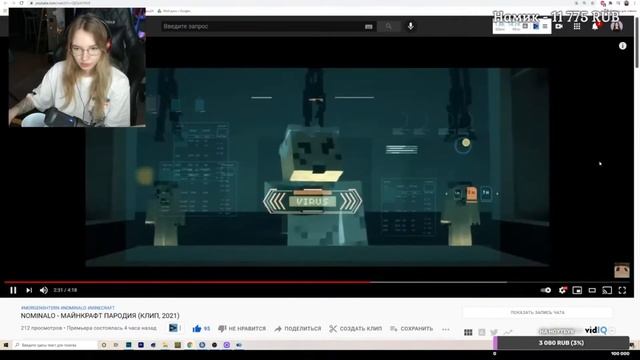Pause the YouTube video

[x=13, y=290]
